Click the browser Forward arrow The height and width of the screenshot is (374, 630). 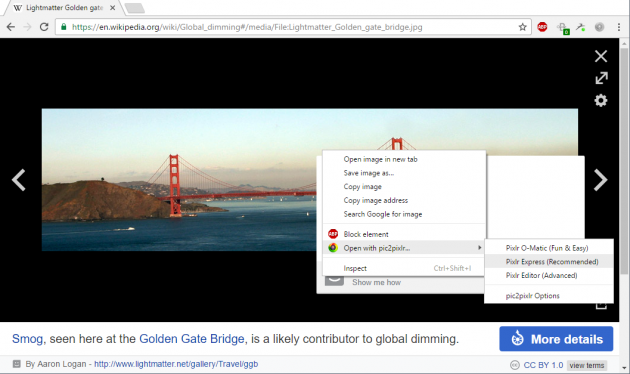[x=27, y=27]
